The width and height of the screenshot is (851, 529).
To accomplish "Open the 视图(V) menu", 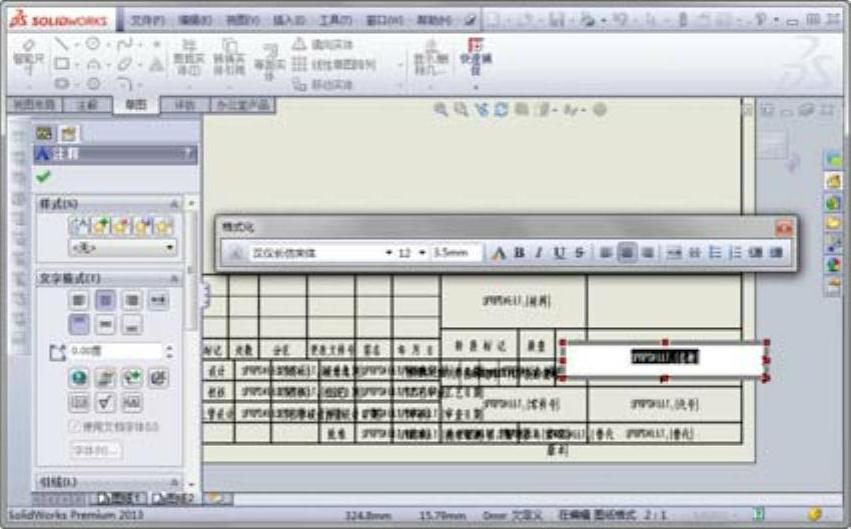I will pyautogui.click(x=243, y=21).
